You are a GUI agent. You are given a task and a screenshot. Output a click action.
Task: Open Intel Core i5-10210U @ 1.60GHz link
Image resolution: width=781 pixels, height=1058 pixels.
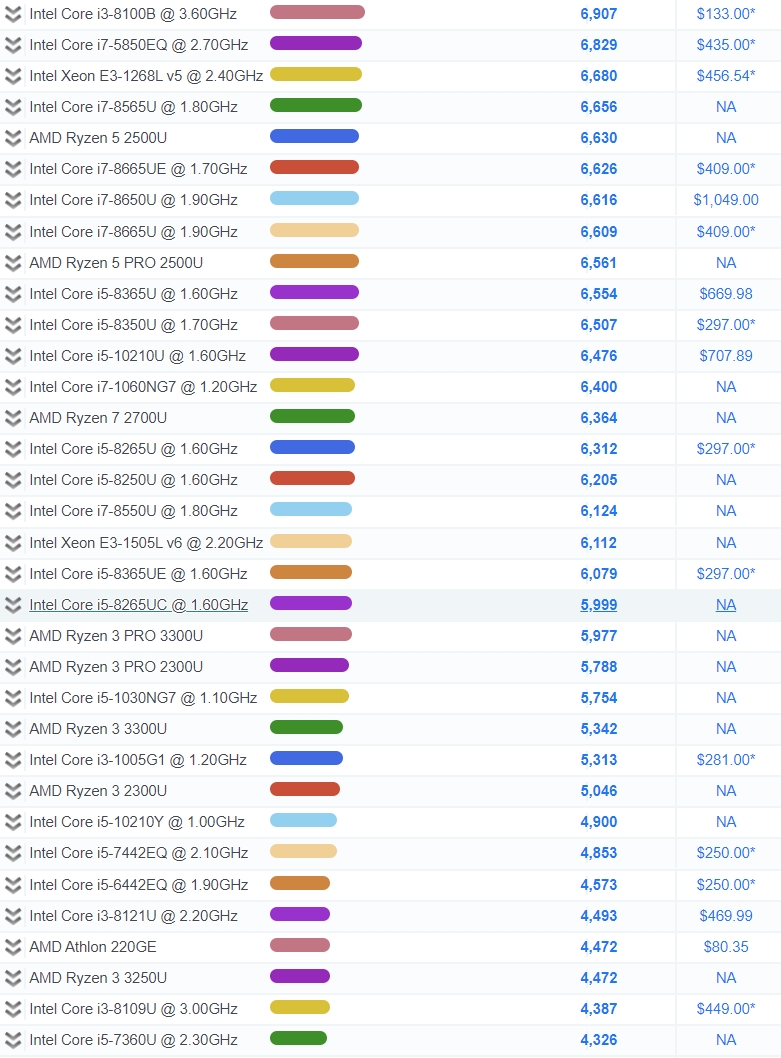(x=138, y=356)
